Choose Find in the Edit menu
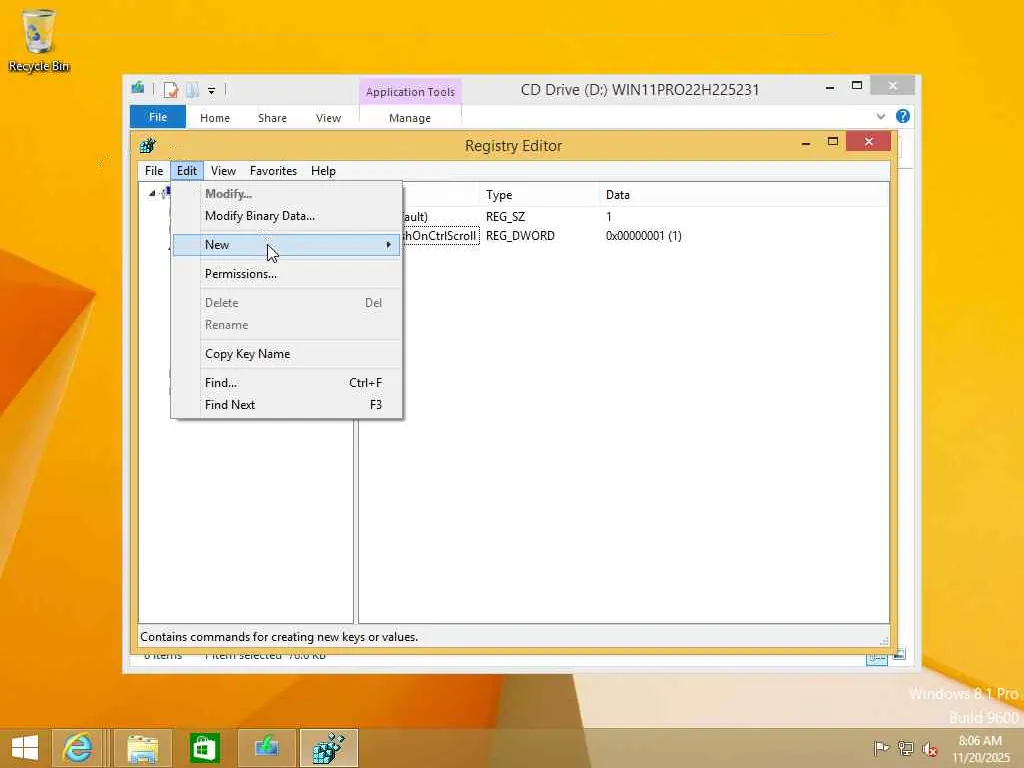 pos(287,383)
